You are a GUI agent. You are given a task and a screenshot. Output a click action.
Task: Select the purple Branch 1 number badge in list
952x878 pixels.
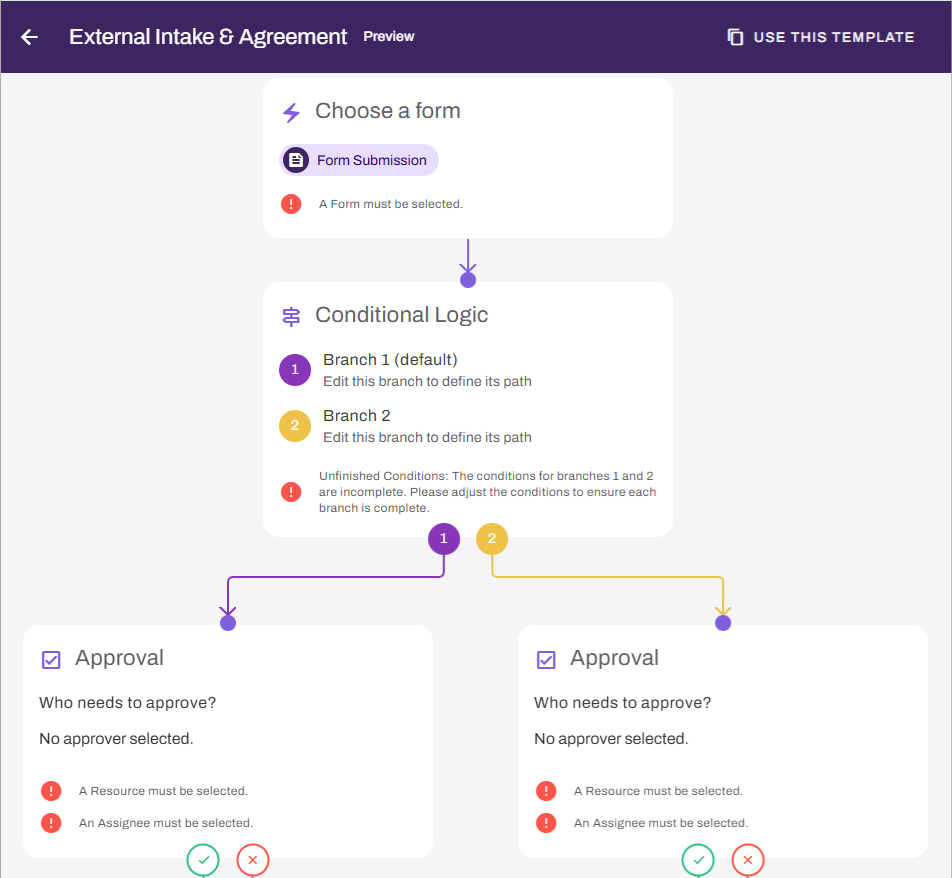pyautogui.click(x=295, y=370)
